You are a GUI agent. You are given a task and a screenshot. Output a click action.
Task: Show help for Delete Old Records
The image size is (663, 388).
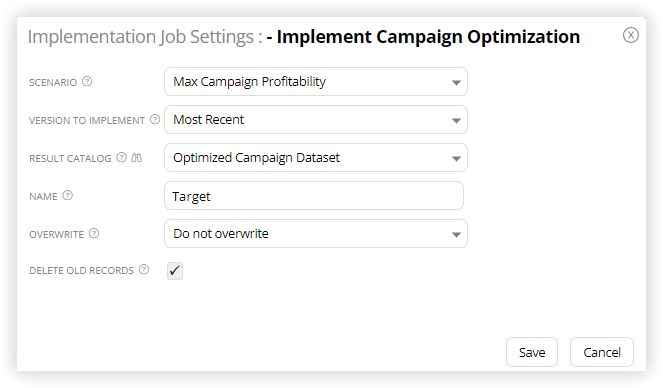(144, 269)
